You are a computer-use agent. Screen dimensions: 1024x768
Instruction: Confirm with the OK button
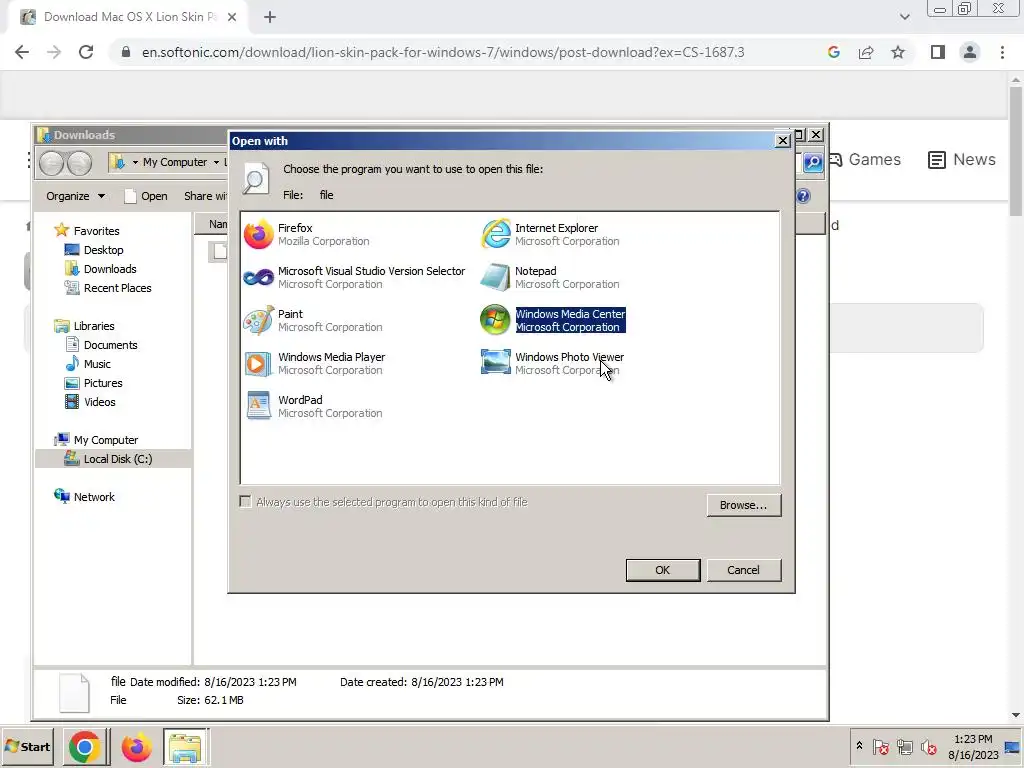pos(662,570)
